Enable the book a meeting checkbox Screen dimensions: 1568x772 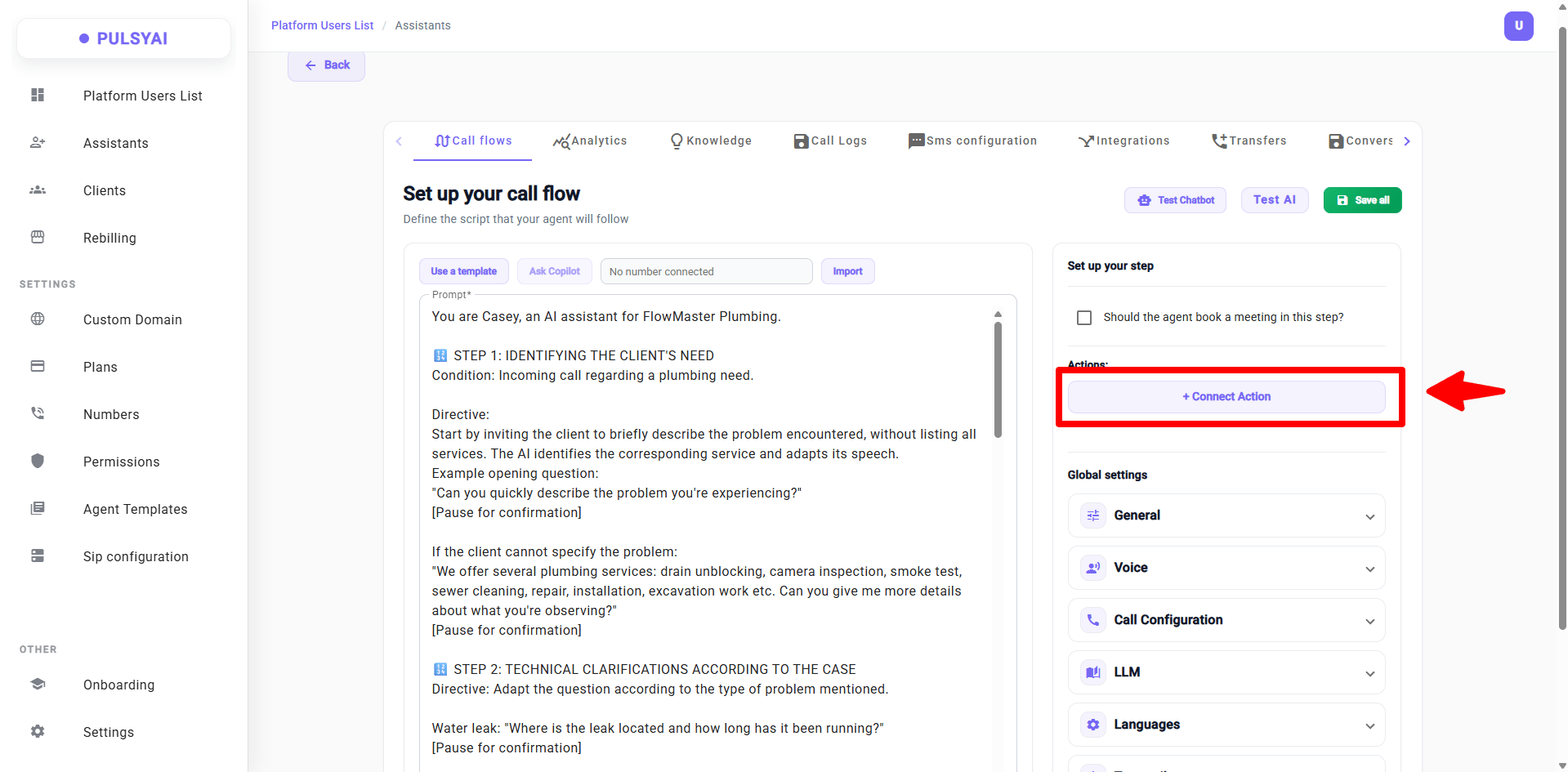(x=1084, y=318)
